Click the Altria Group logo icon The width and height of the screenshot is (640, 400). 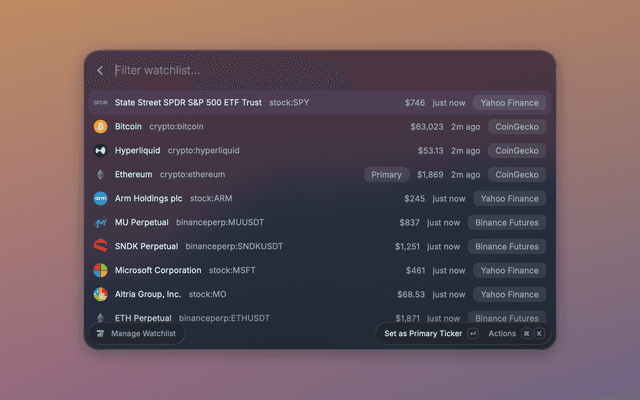coord(100,294)
